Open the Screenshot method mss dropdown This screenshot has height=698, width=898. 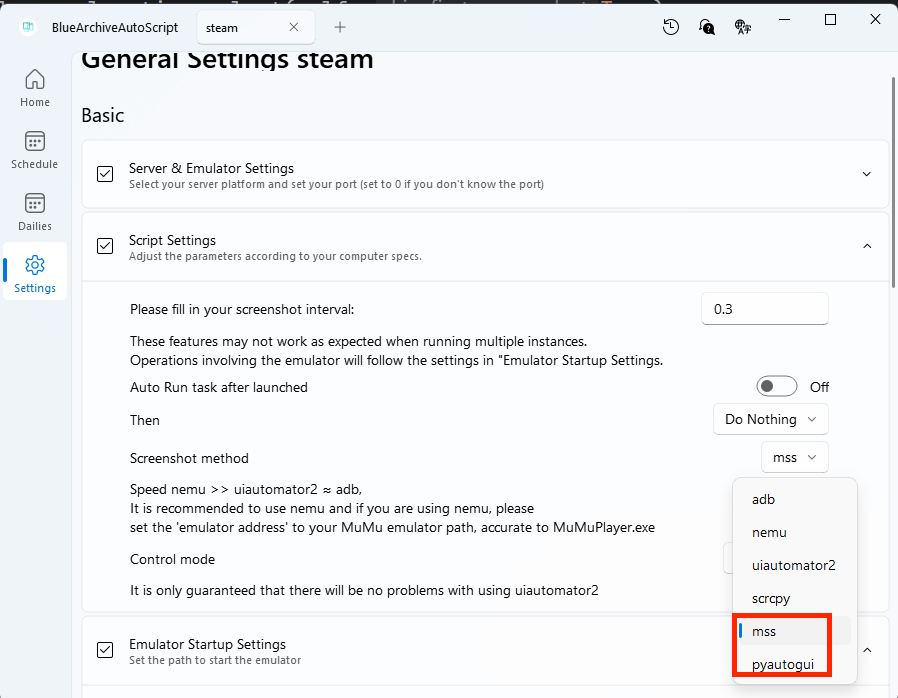point(795,458)
